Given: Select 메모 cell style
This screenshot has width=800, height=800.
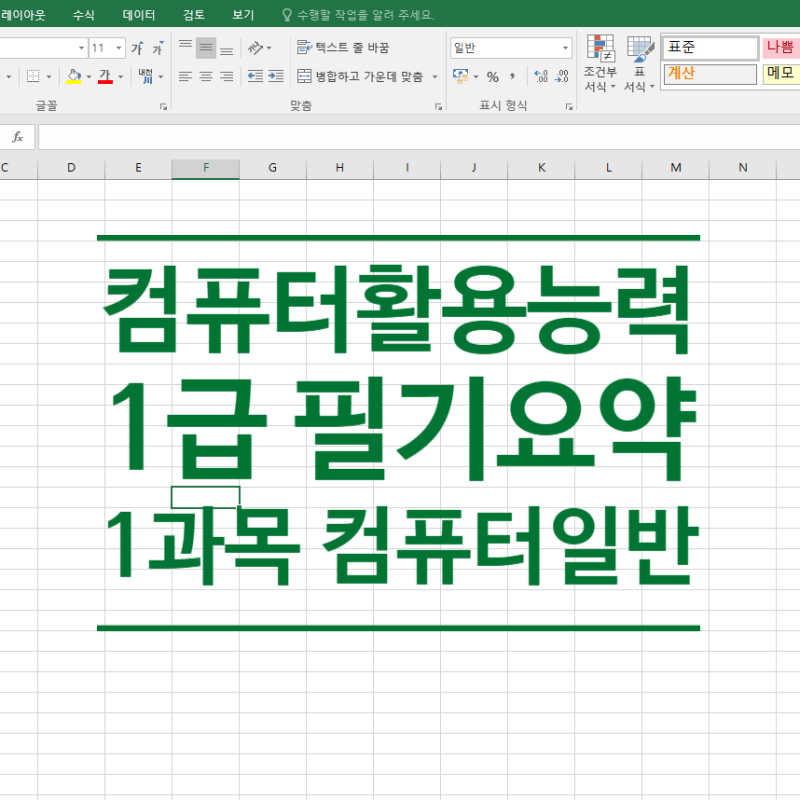Looking at the screenshot, I should click(x=781, y=74).
